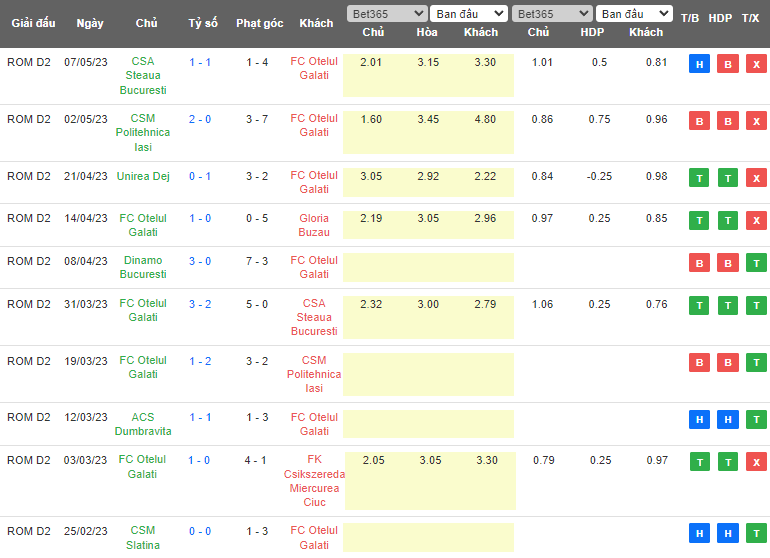Click the blue H badge for 07/05/23 match
This screenshot has width=770, height=558.
tap(700, 64)
